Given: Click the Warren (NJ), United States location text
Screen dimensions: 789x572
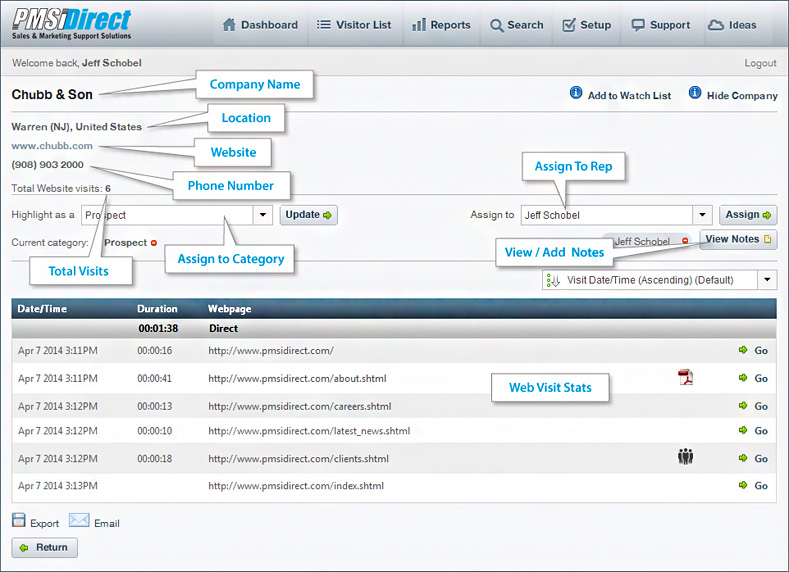Looking at the screenshot, I should point(76,127).
